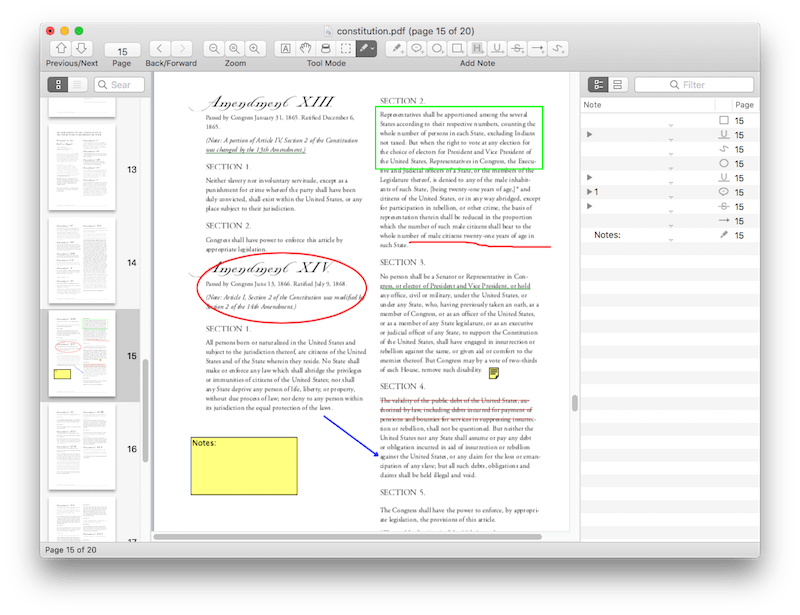Viewport: 800px width, 615px height.
Task: Zoom out using the magnifier icon
Action: coord(214,48)
